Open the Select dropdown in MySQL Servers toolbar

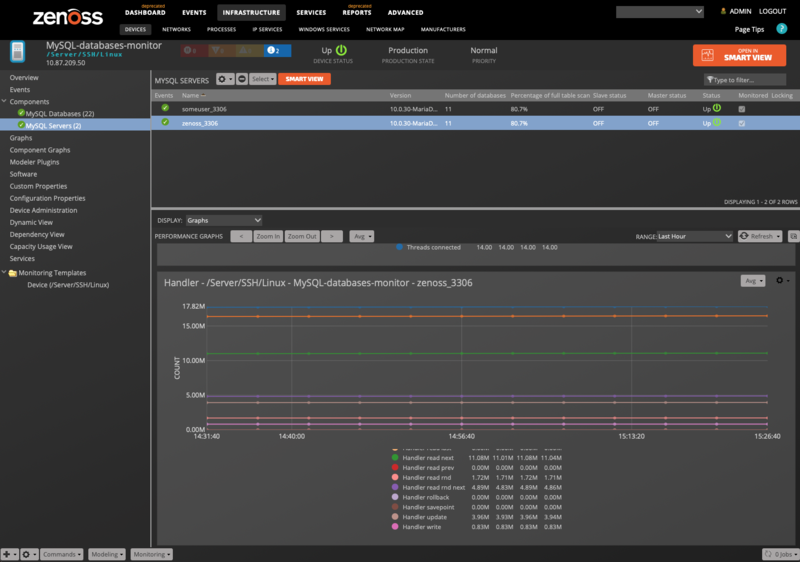(x=263, y=79)
